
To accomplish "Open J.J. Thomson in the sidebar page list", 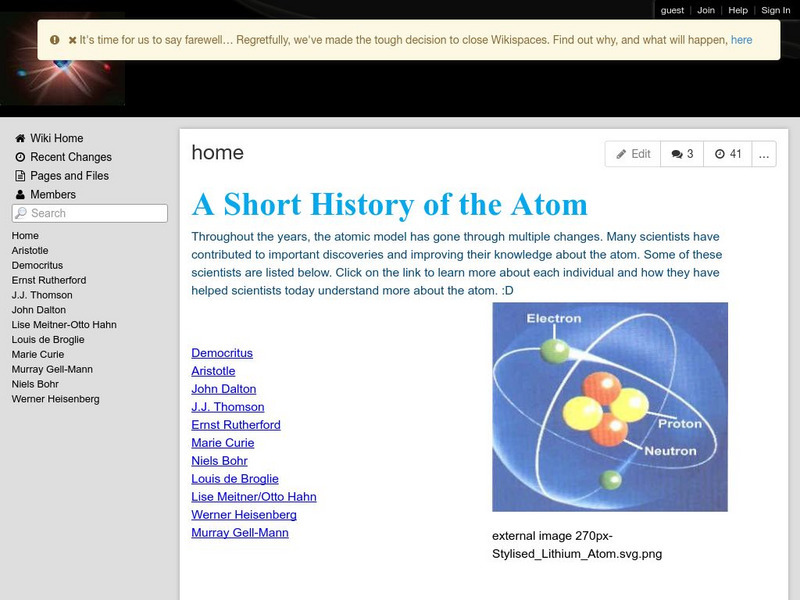I will coord(42,295).
